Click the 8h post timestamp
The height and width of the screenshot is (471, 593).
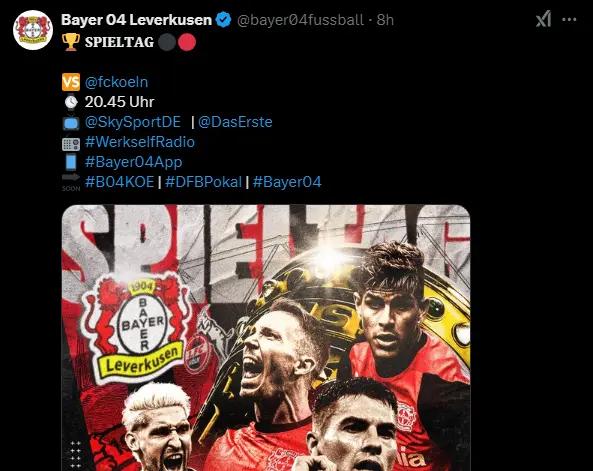click(385, 20)
